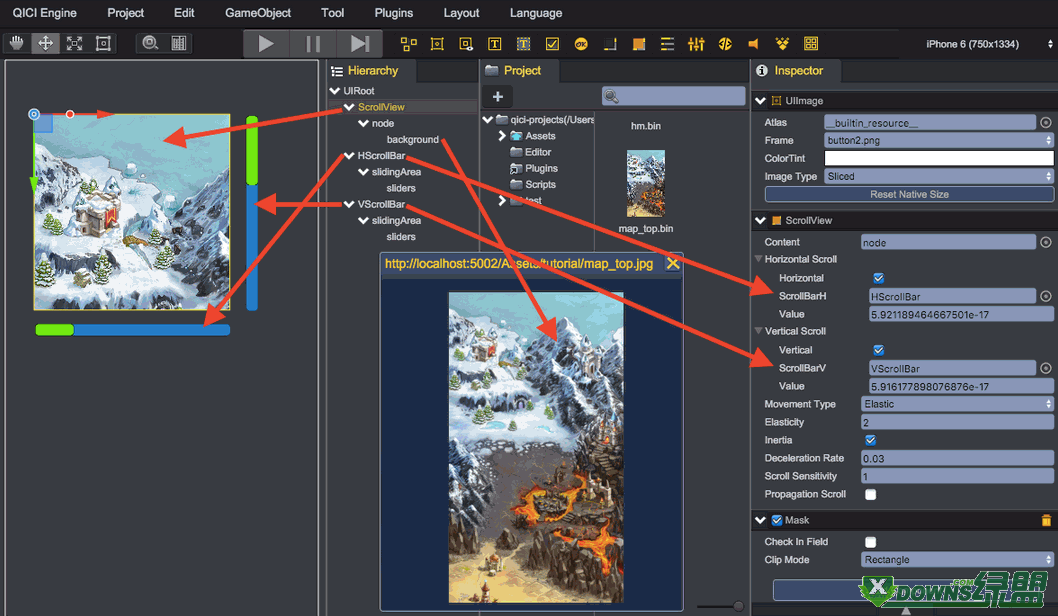Select the move tool
Screen dimensions: 1058x616
(45, 44)
